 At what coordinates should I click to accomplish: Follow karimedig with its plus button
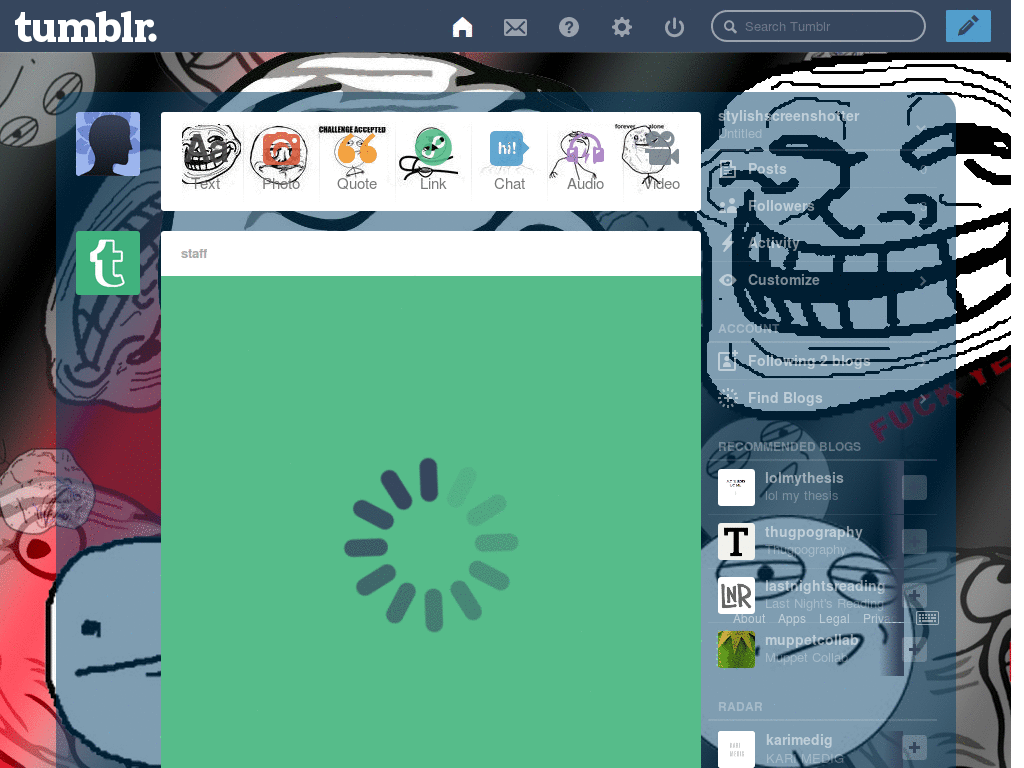point(914,748)
